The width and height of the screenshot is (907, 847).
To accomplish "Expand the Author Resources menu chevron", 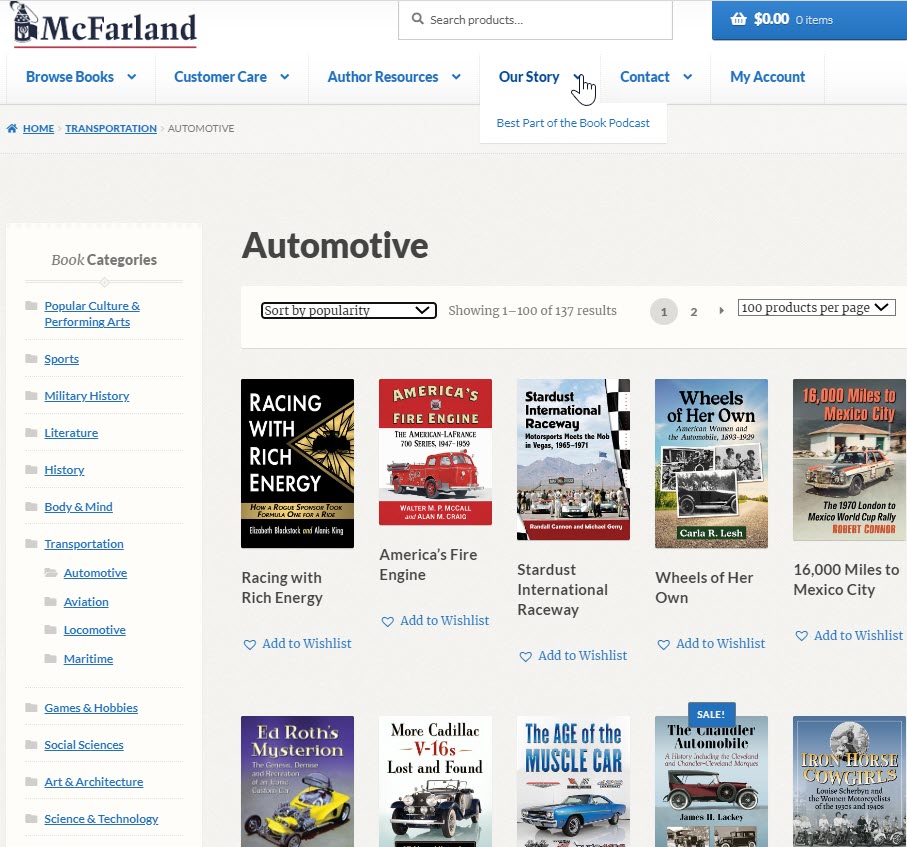I will click(x=456, y=77).
